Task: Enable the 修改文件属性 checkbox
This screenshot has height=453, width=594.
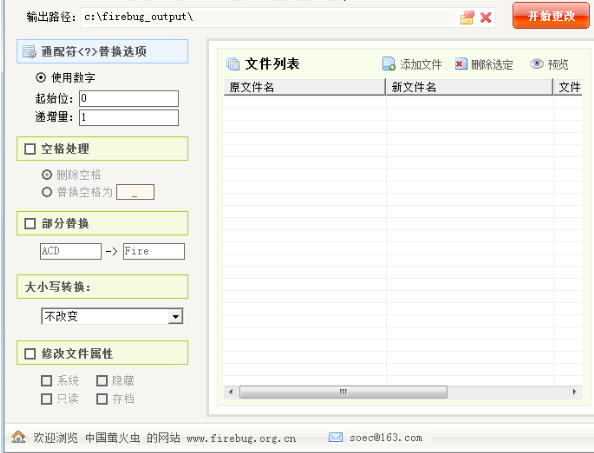Action: click(x=30, y=354)
